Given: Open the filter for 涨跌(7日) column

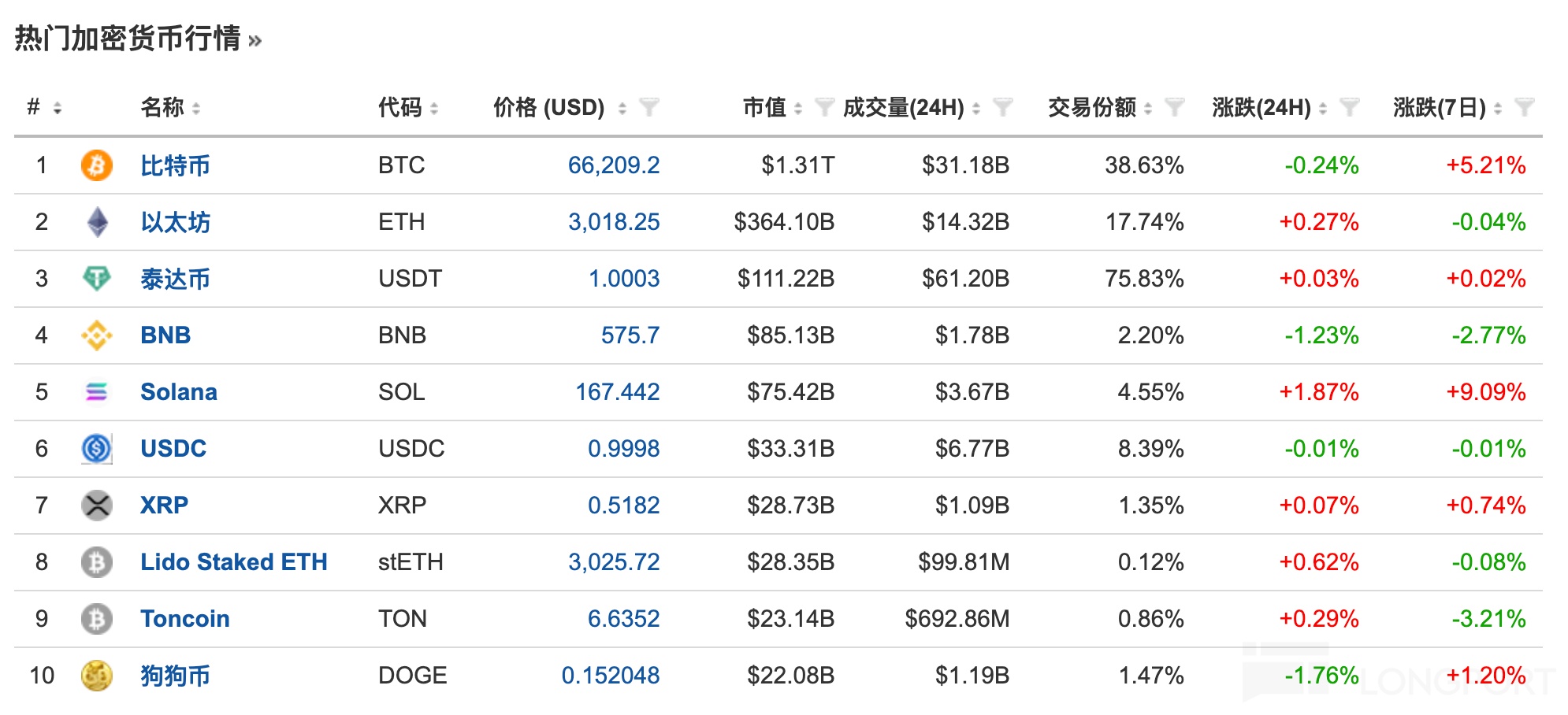Looking at the screenshot, I should point(1524,107).
